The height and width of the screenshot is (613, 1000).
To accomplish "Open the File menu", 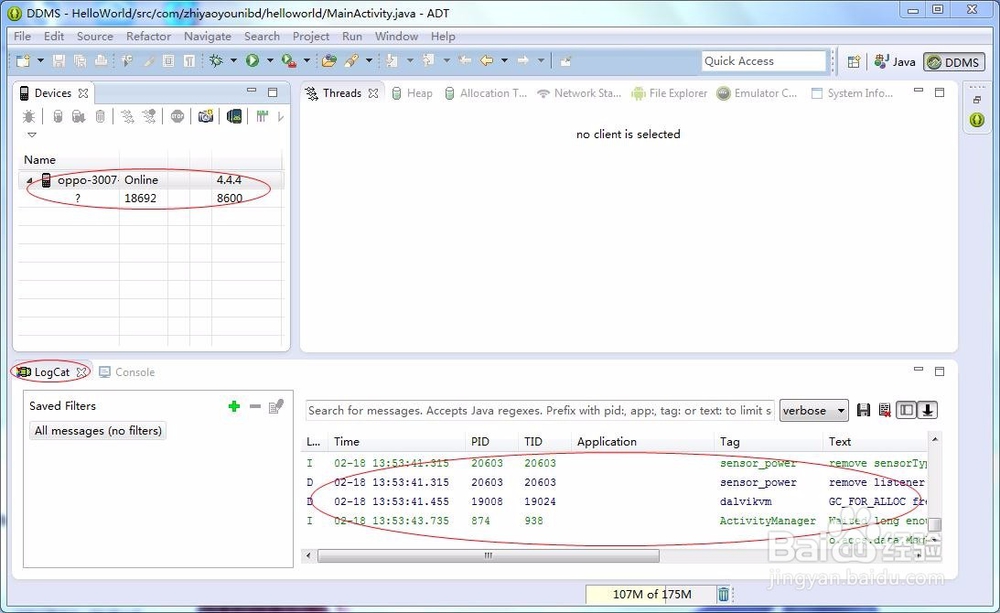I will tap(22, 36).
